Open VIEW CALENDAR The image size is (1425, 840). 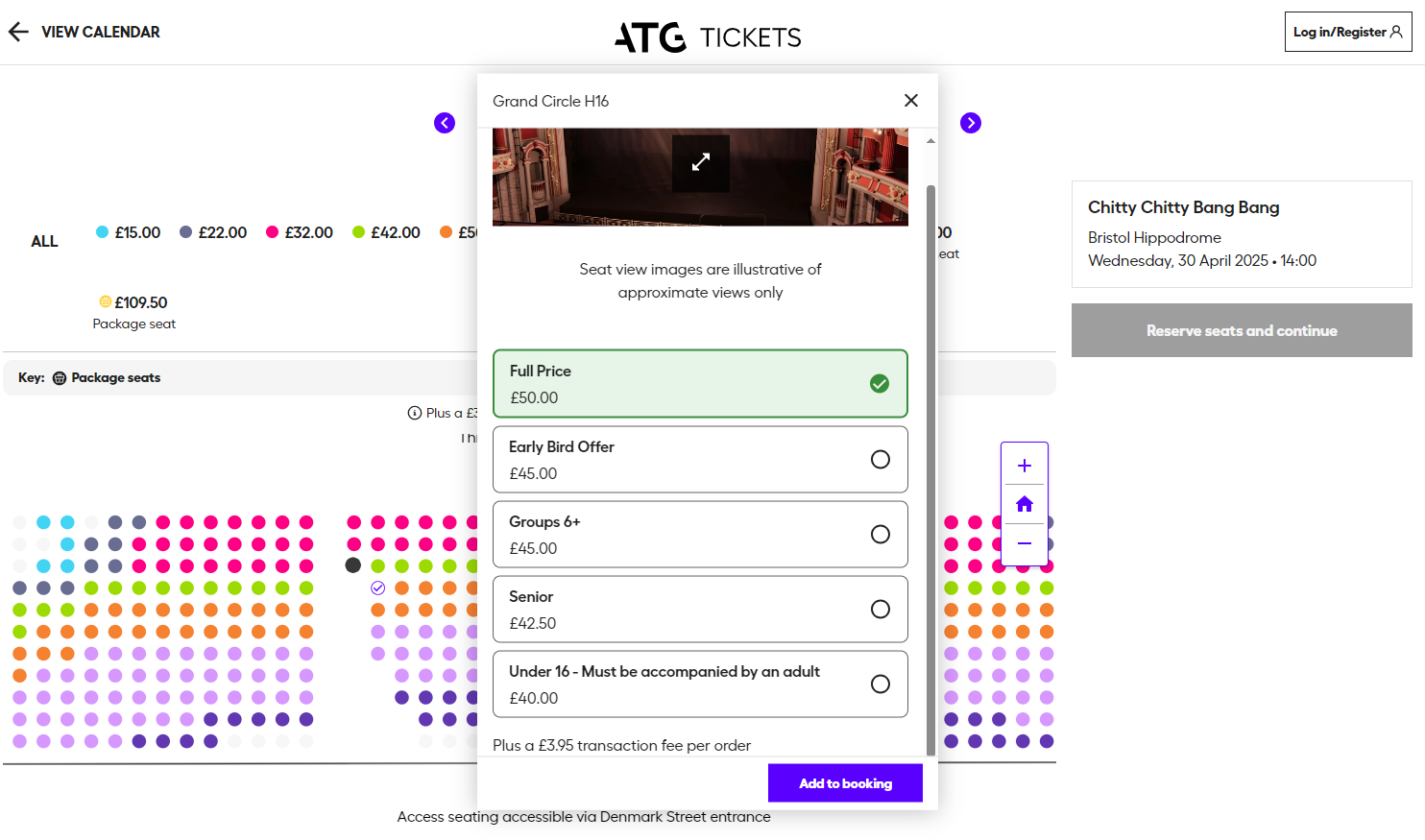click(x=99, y=32)
